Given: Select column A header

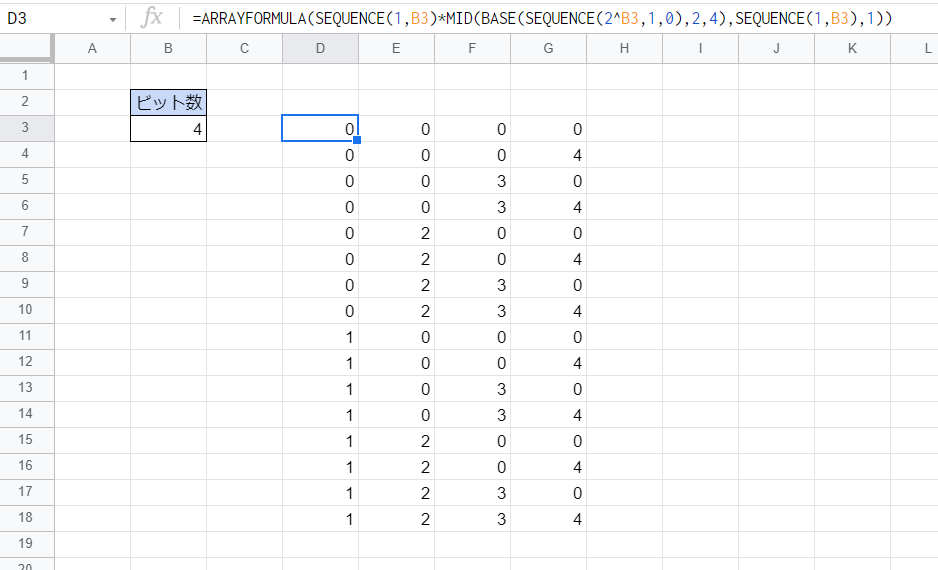Looking at the screenshot, I should pos(92,48).
